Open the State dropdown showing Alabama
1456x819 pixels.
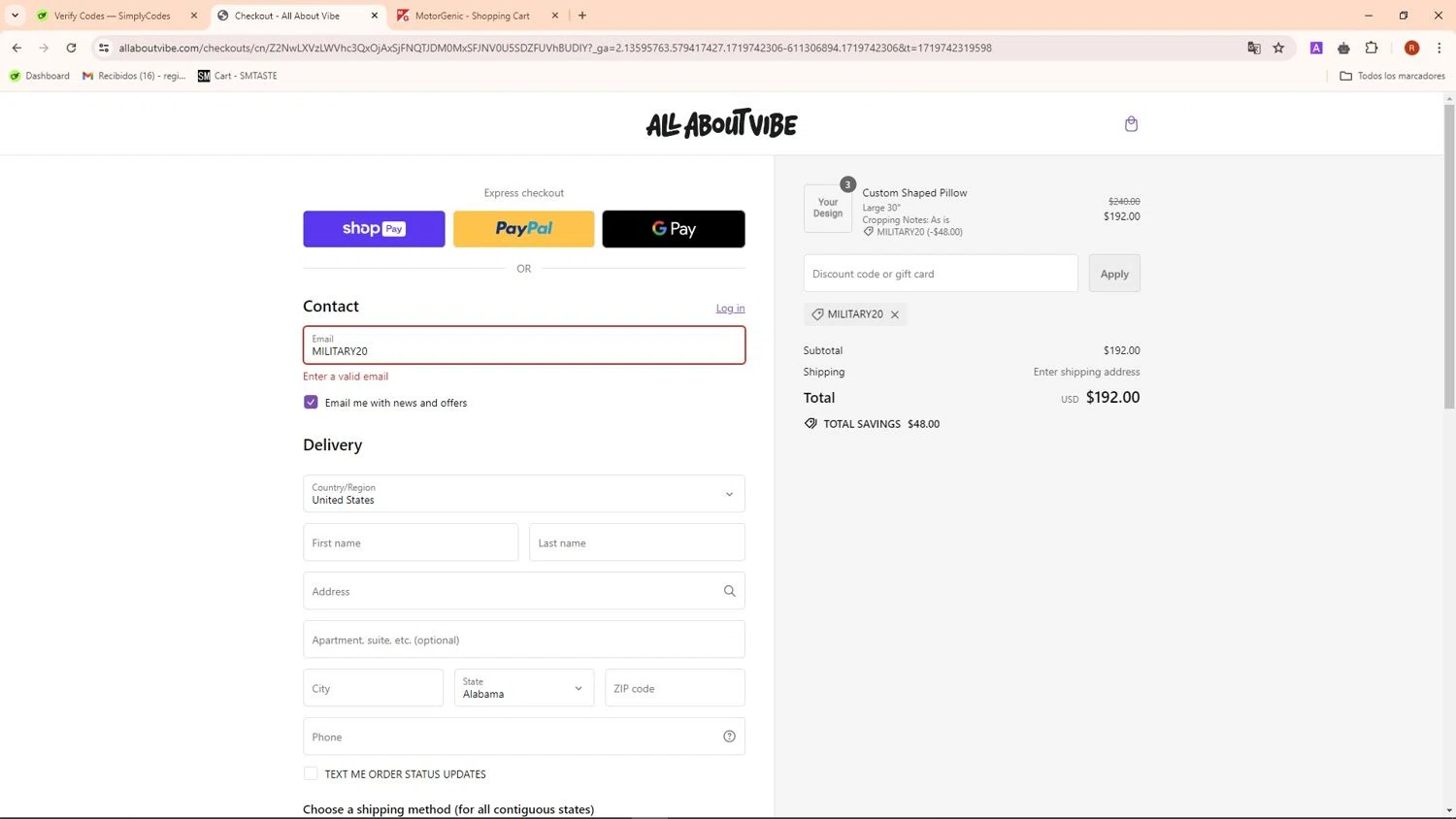point(524,688)
